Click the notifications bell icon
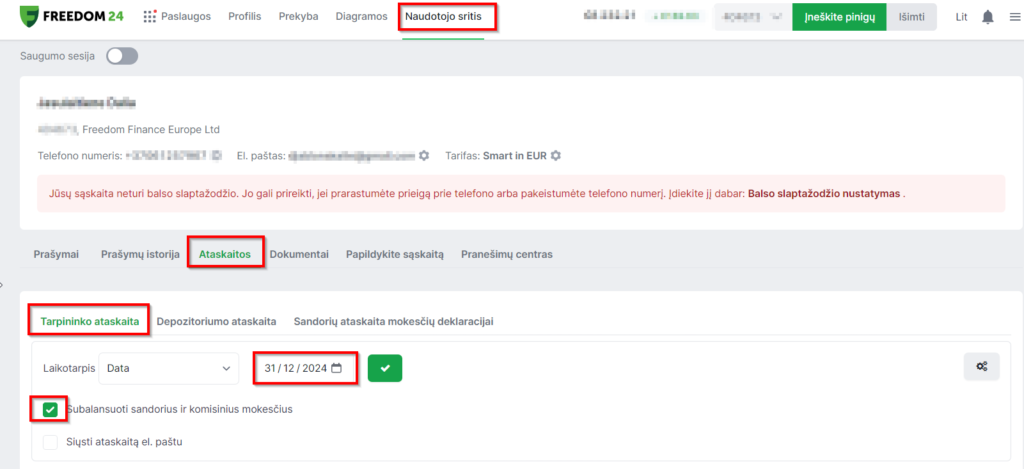Screen dimensions: 1024x469 (x=988, y=17)
